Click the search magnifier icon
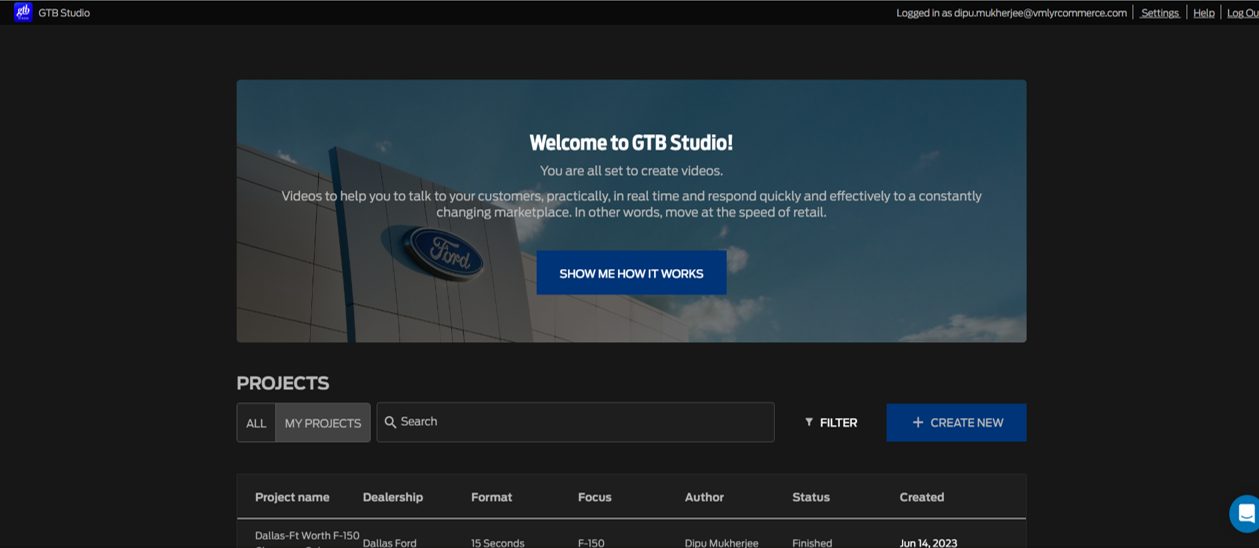Screen dimensions: 1259x548 coord(391,422)
